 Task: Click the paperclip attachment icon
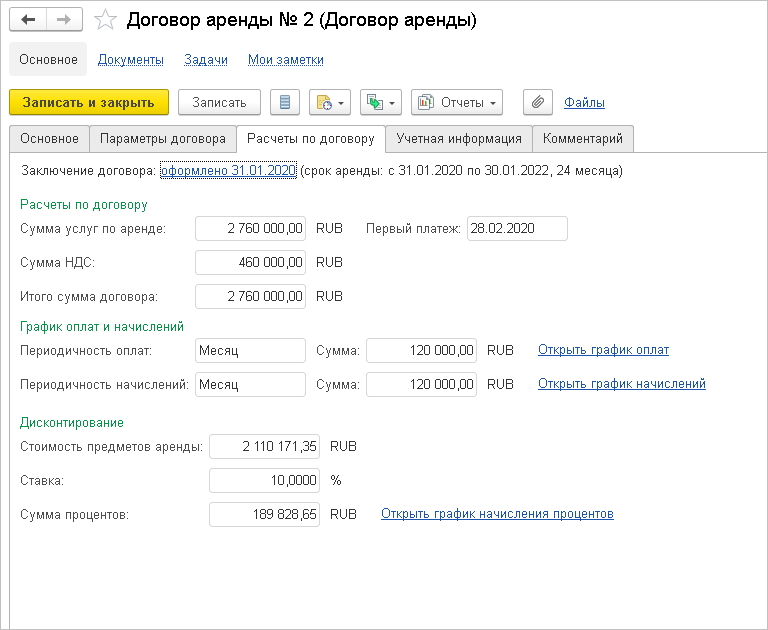point(538,102)
